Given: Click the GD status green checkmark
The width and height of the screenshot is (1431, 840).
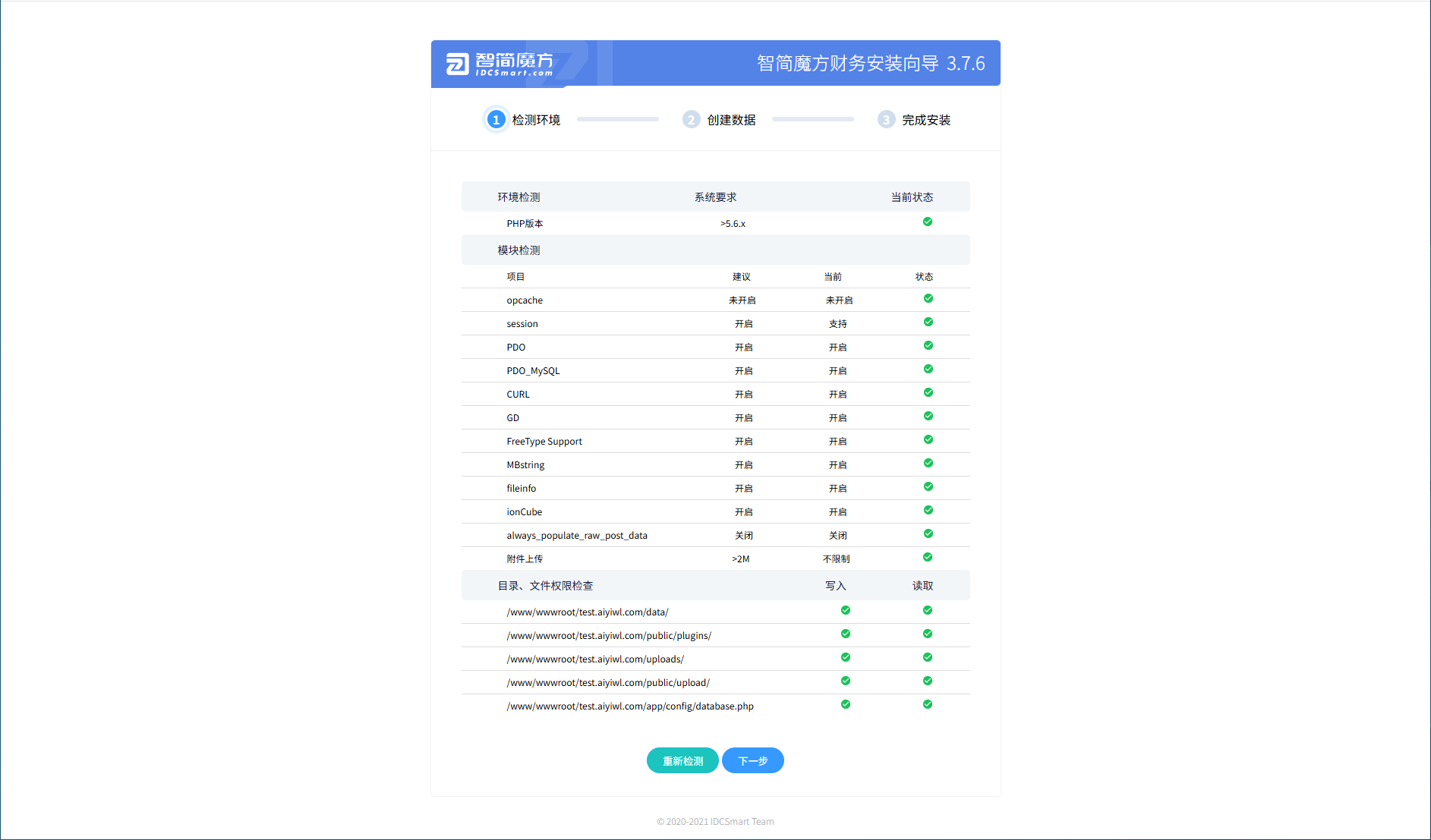Looking at the screenshot, I should [928, 417].
